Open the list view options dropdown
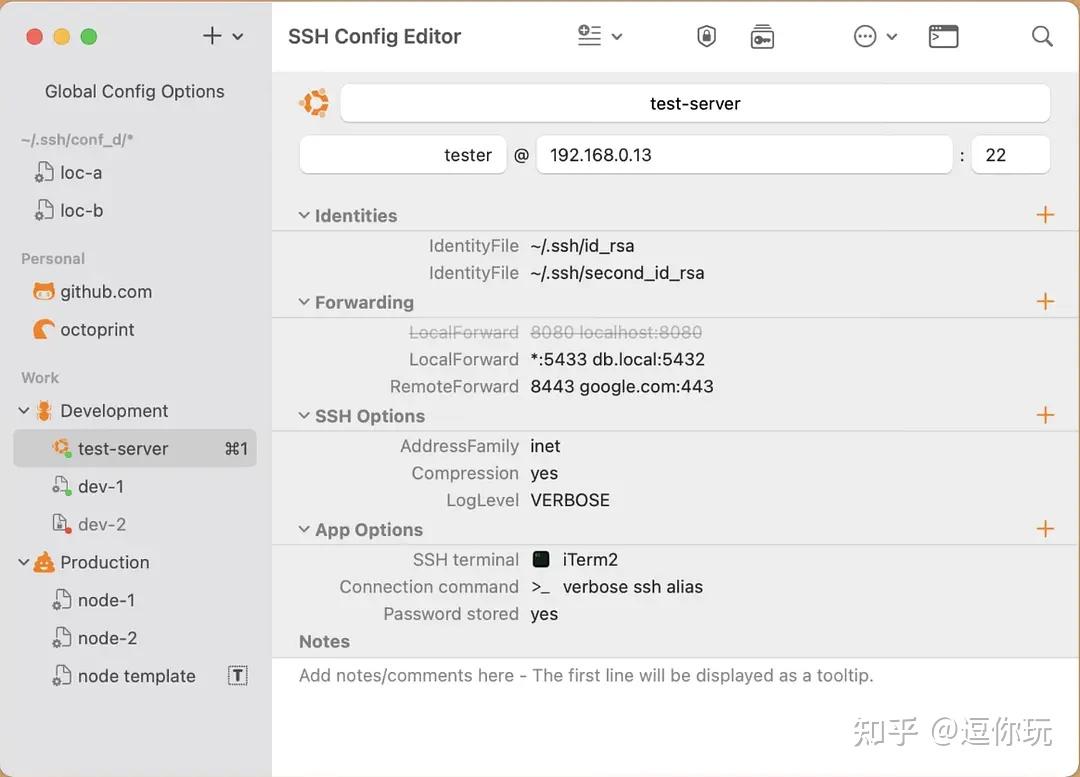 [600, 37]
